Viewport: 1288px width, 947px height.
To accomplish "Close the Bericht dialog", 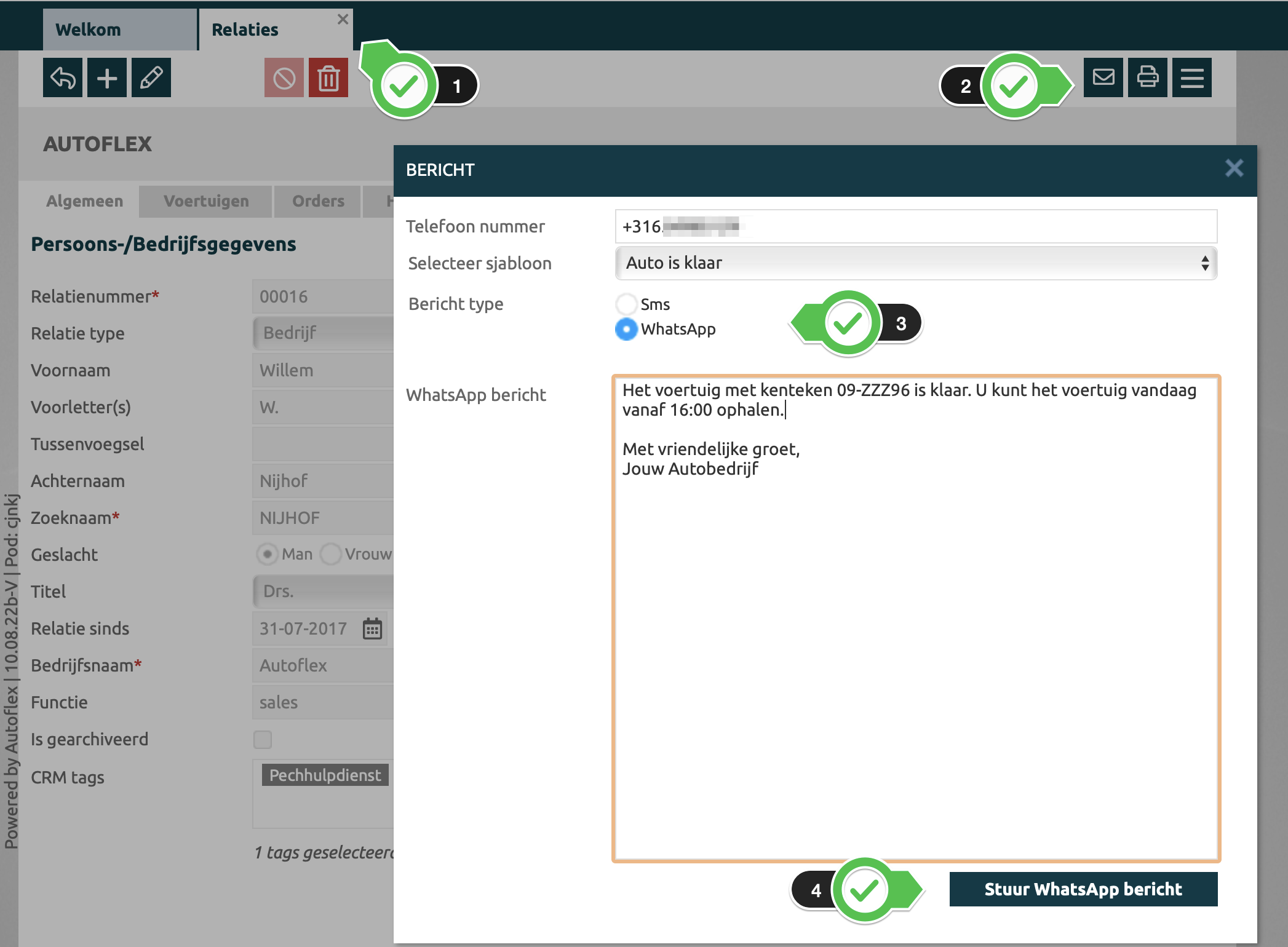I will (x=1234, y=168).
